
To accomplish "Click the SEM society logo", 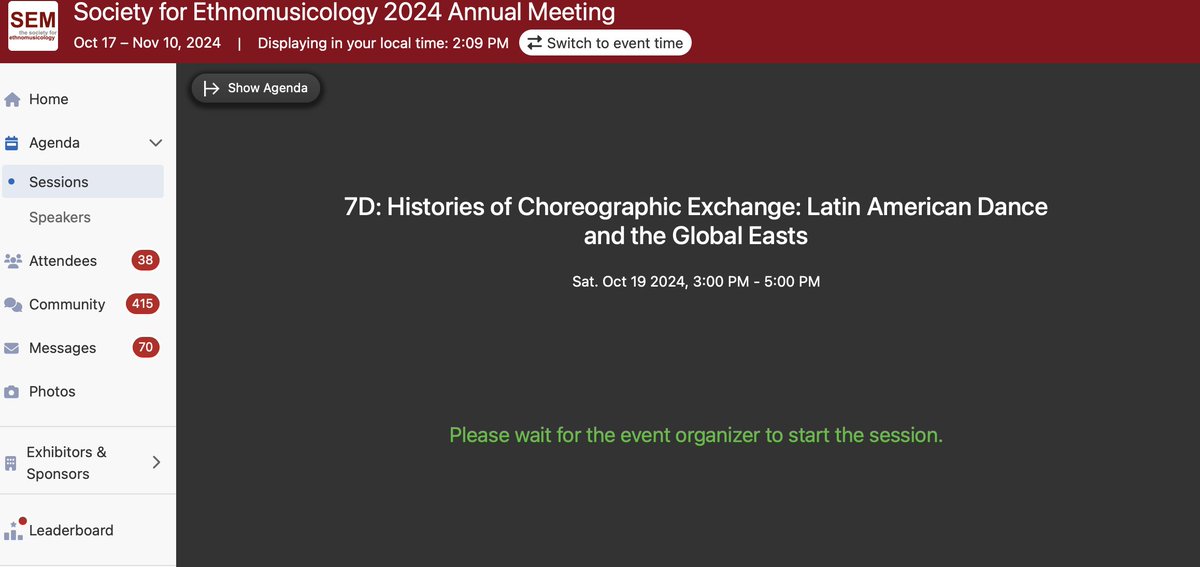I will click(x=33, y=27).
